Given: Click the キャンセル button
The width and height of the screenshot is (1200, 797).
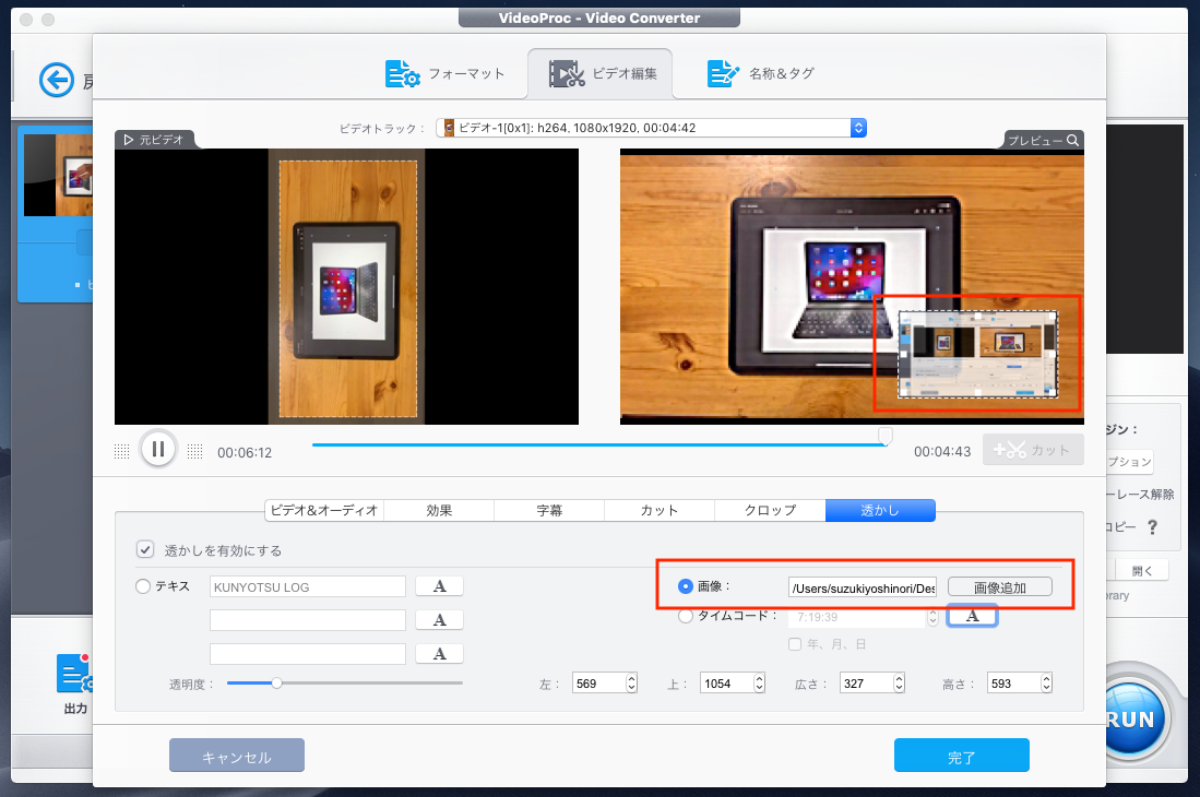Looking at the screenshot, I should 237,756.
